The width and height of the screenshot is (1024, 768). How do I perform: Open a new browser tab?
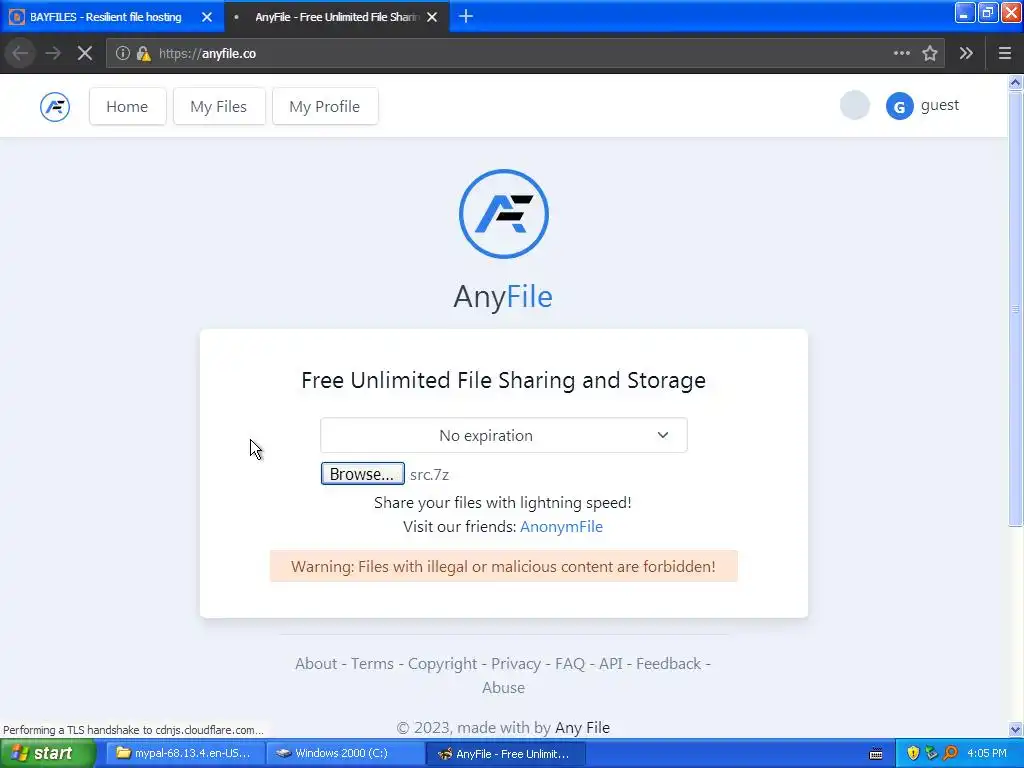tap(466, 16)
